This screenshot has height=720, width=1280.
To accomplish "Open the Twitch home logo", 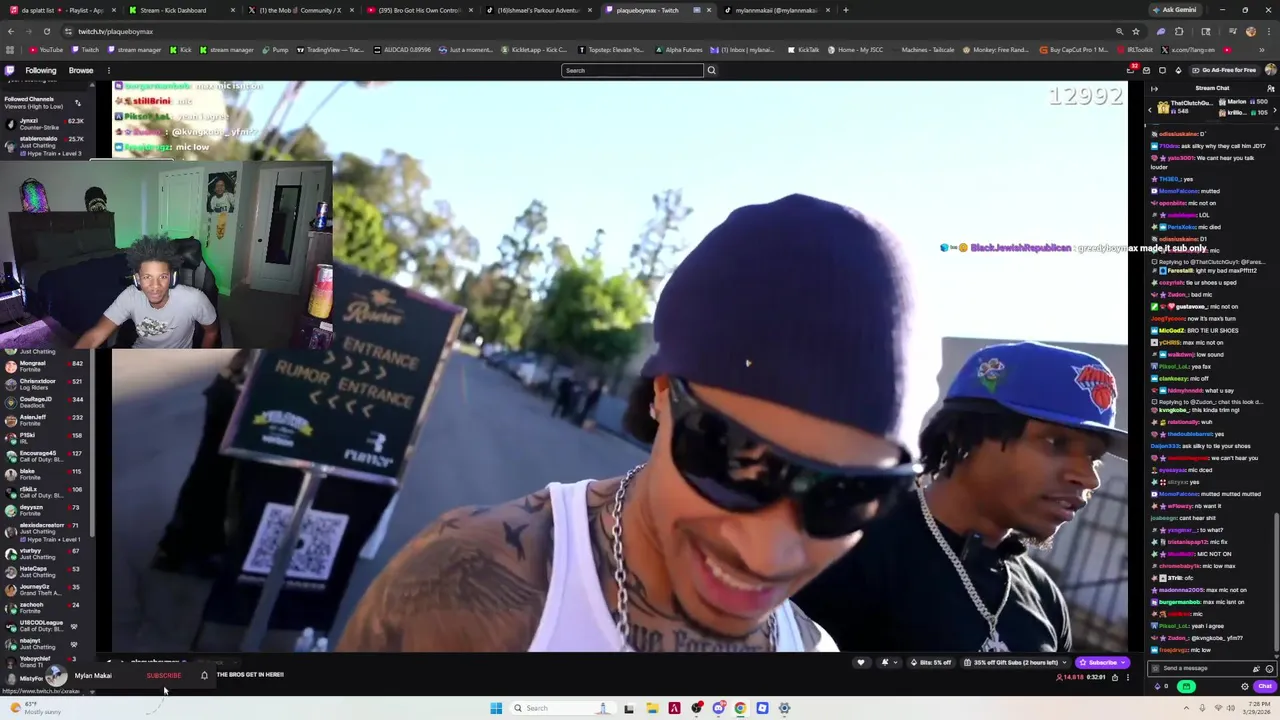I will click(x=10, y=70).
